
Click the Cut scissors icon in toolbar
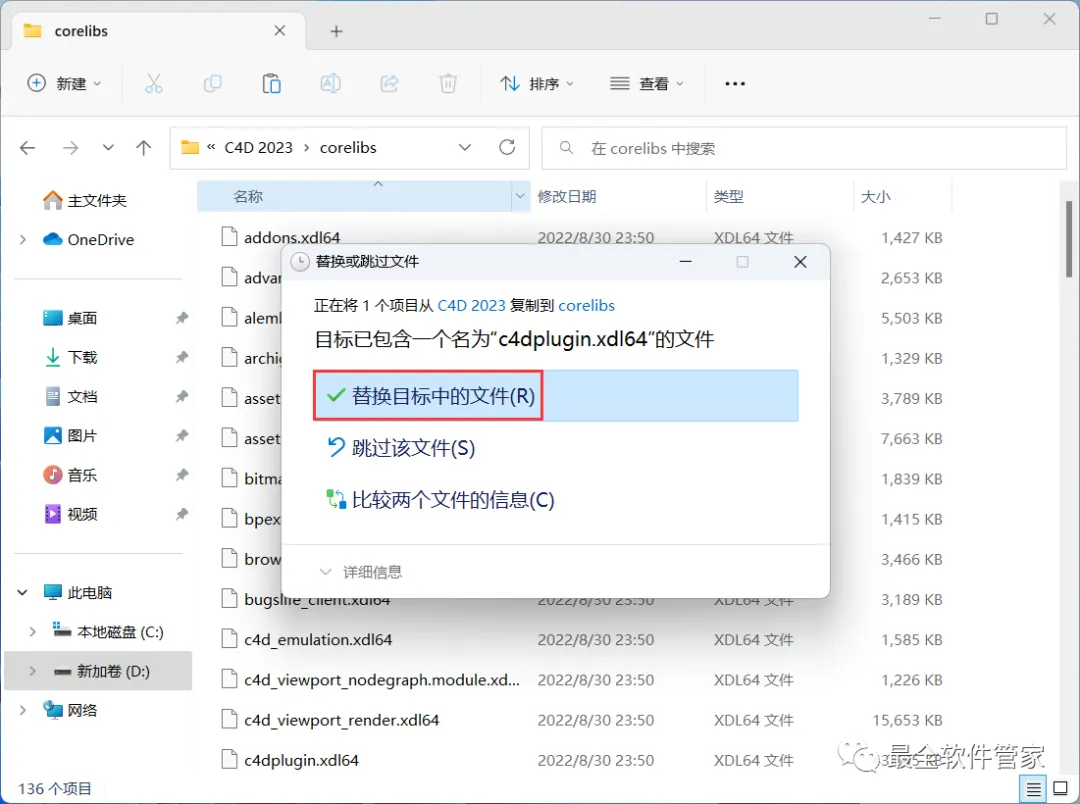[154, 83]
